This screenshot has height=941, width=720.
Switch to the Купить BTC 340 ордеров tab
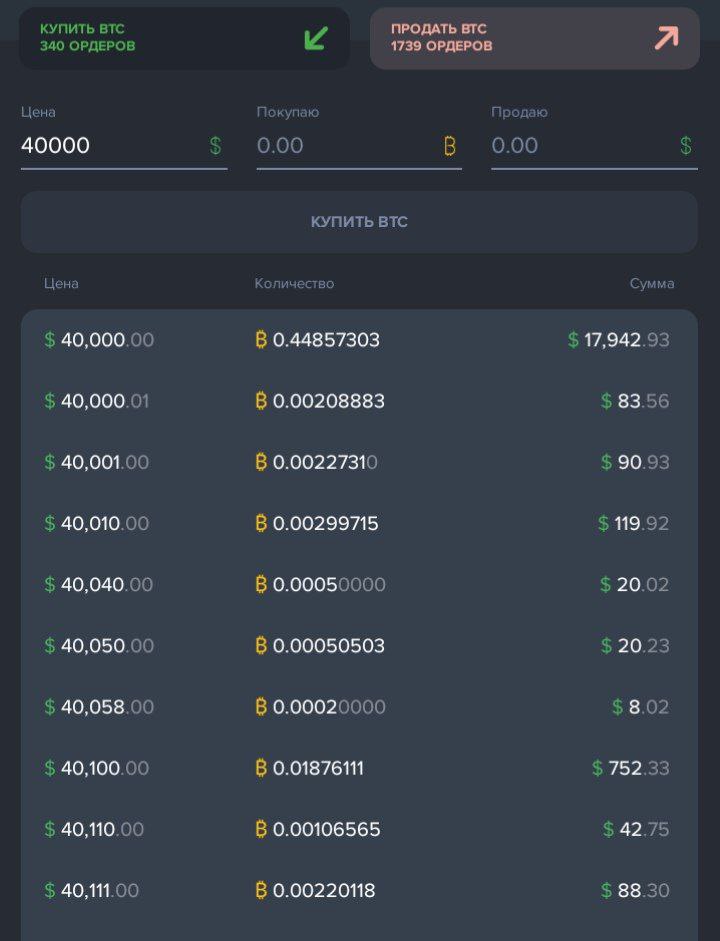184,38
